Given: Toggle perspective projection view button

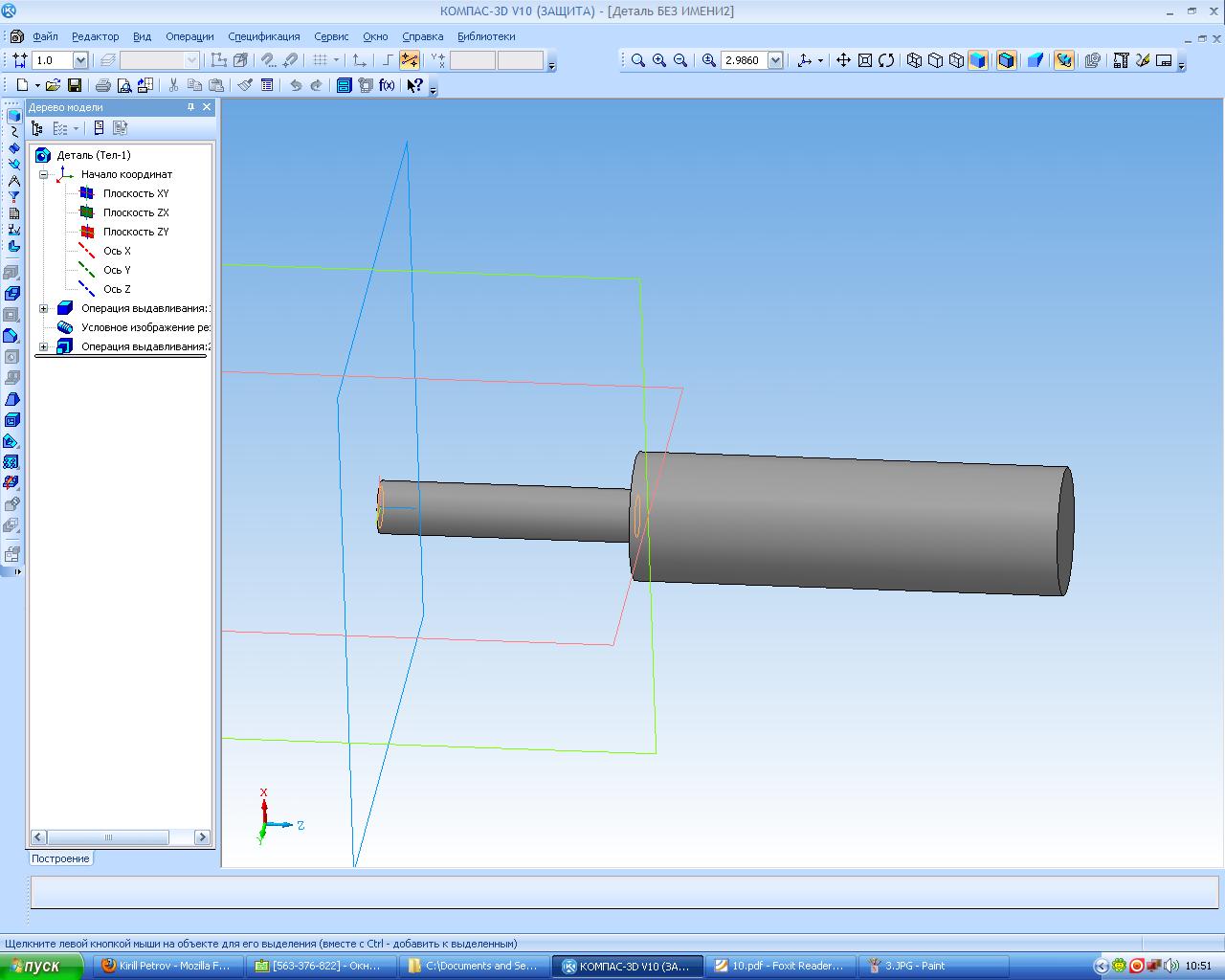Looking at the screenshot, I should pos(1035,60).
